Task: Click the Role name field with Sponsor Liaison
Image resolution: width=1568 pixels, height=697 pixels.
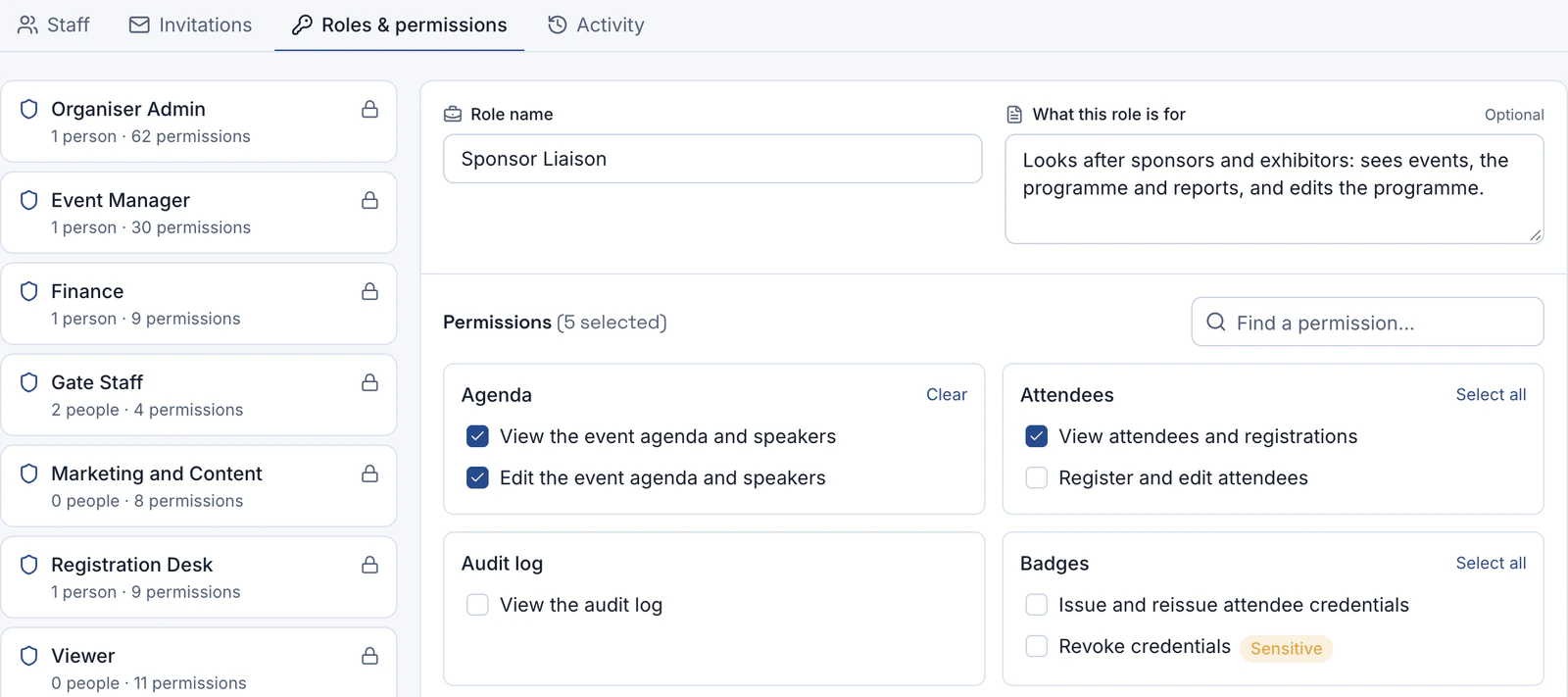Action: point(712,159)
